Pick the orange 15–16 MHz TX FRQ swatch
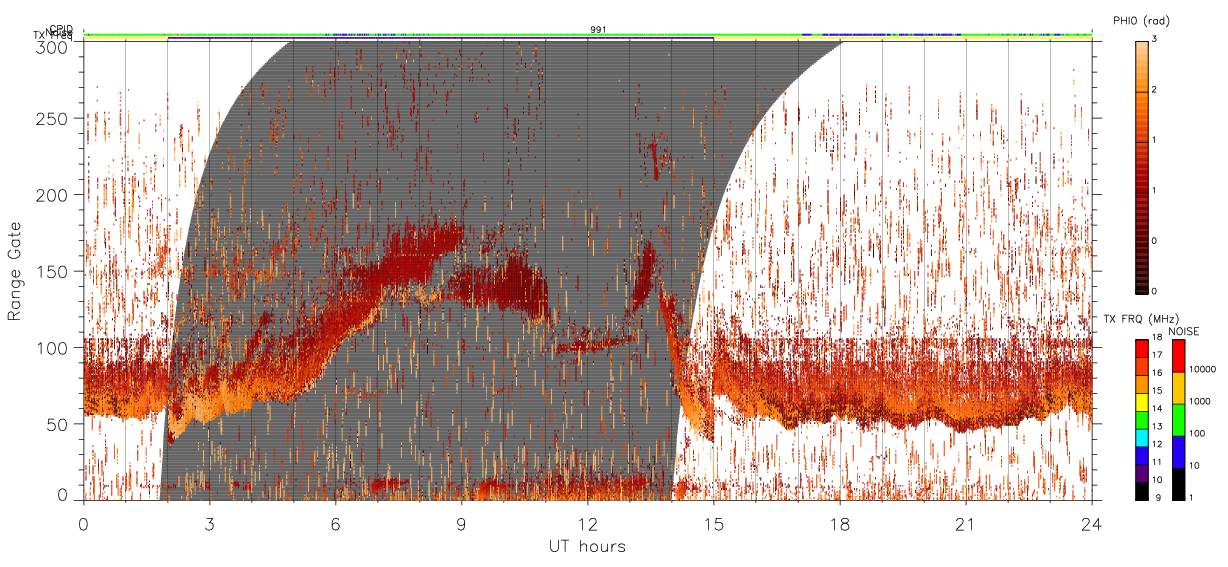1228x567 pixels. point(1141,385)
